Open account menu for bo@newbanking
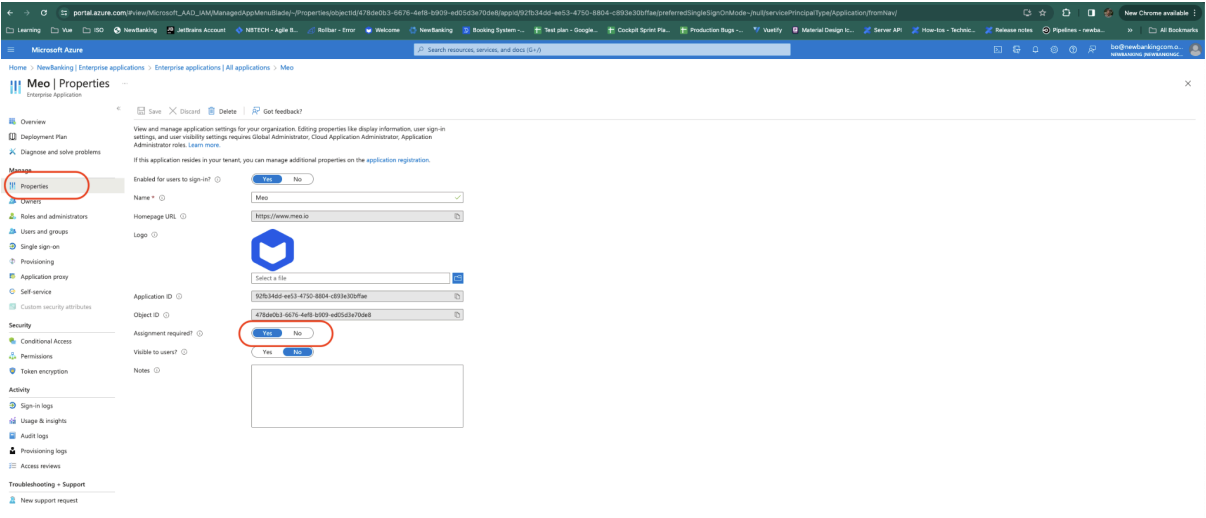Screen dimensions: 1206x518 point(1155,49)
